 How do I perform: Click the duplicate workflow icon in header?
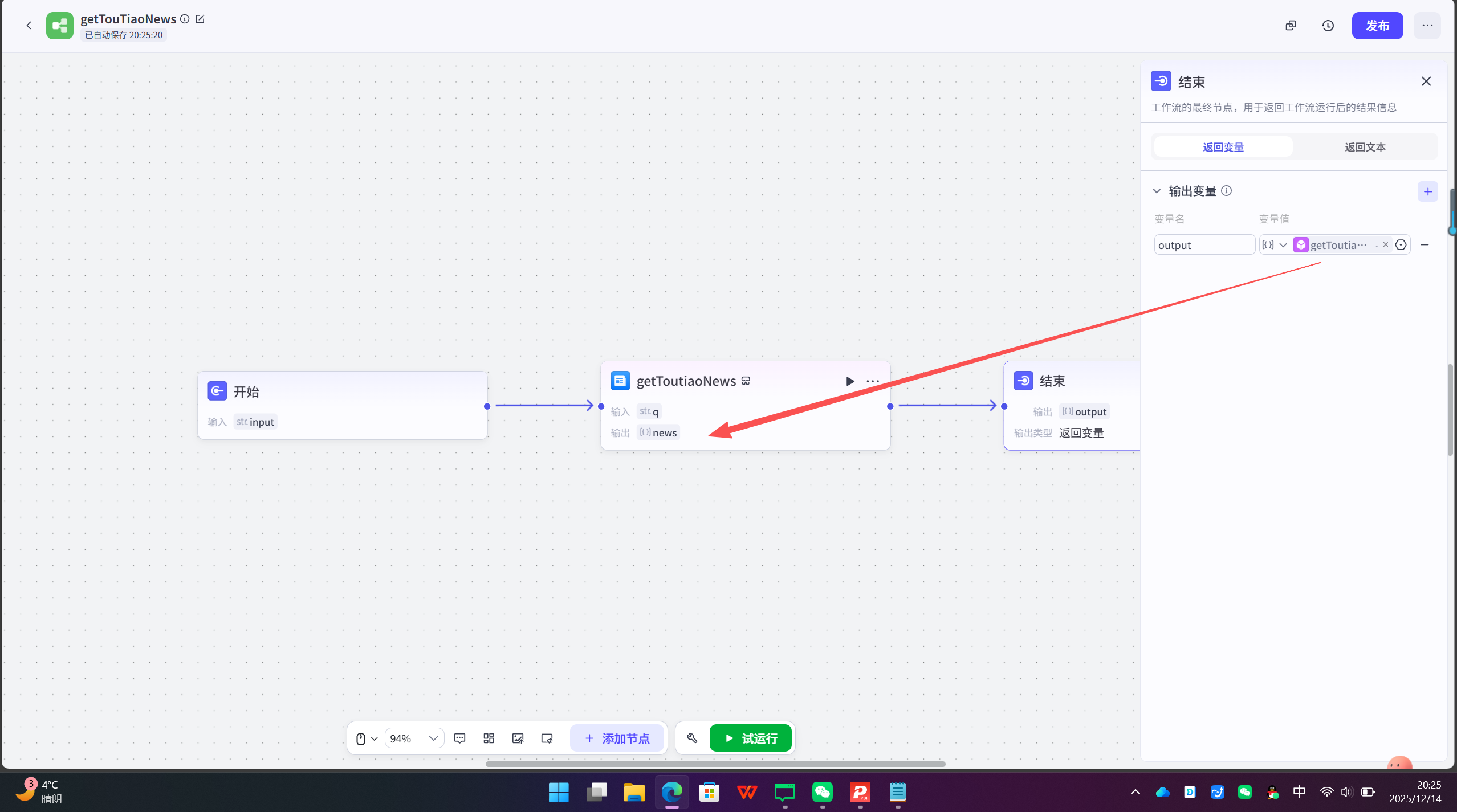pyautogui.click(x=1291, y=26)
